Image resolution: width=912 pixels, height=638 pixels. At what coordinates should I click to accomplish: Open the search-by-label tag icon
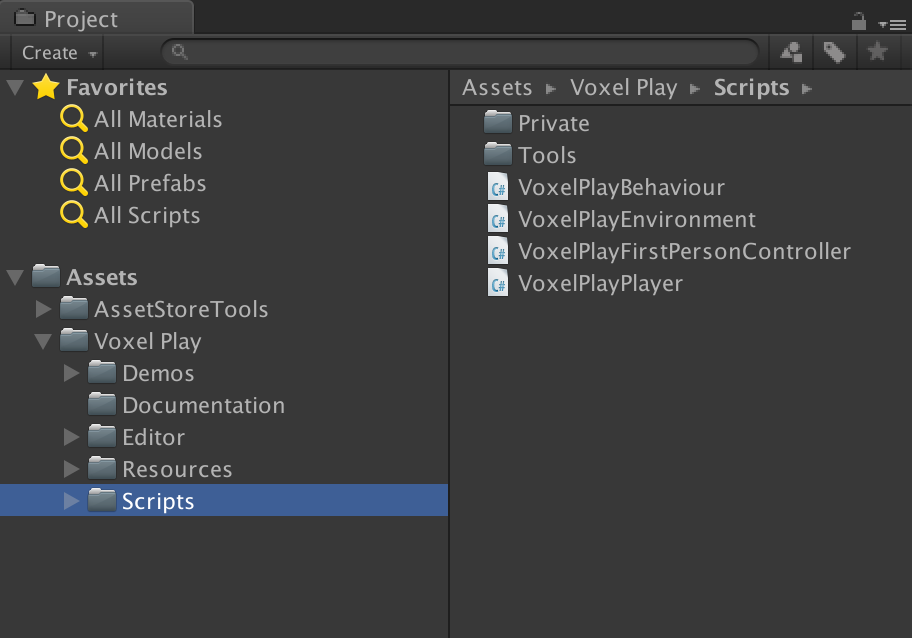tap(835, 51)
